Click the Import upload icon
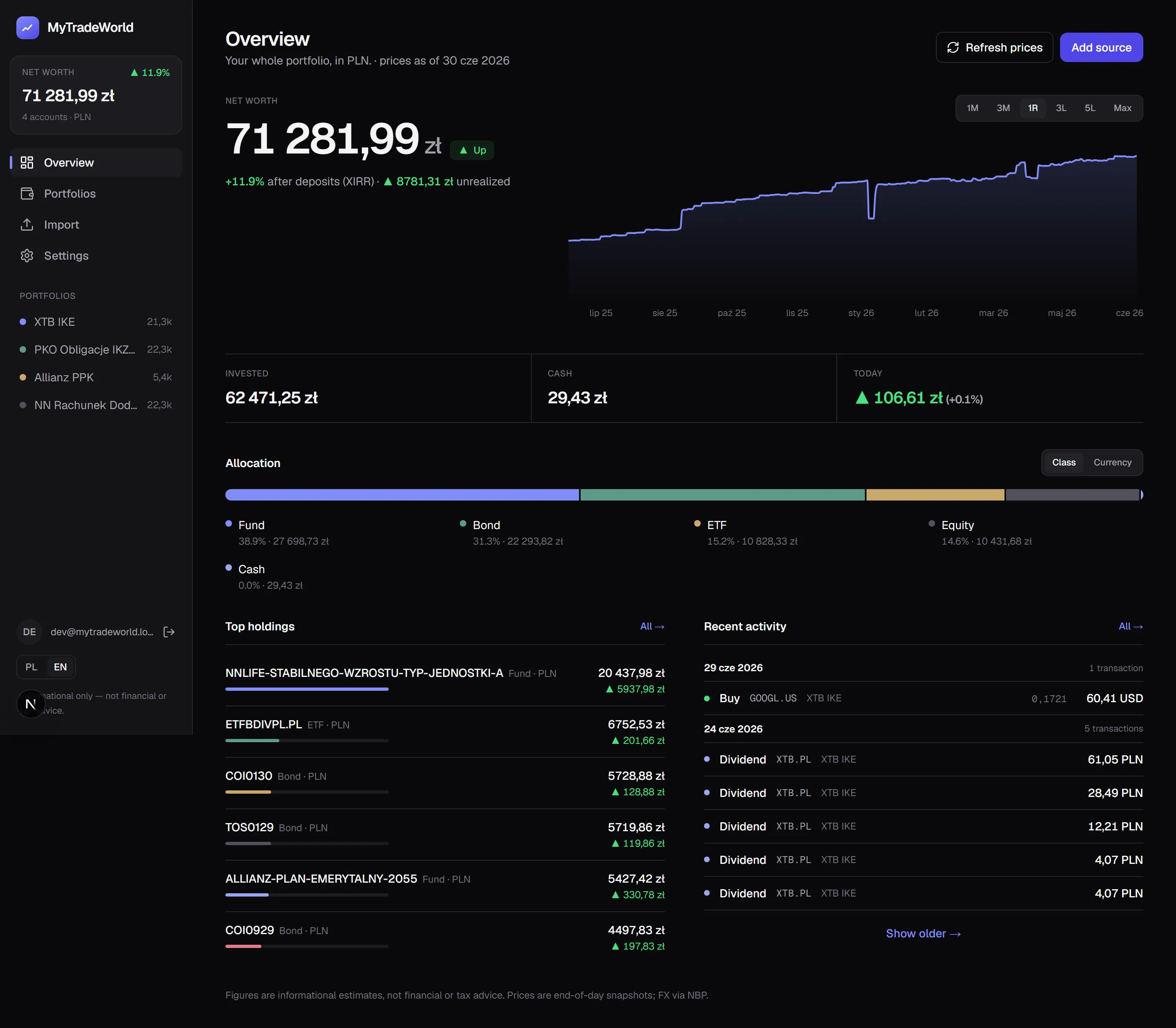The height and width of the screenshot is (1028, 1176). pos(27,224)
